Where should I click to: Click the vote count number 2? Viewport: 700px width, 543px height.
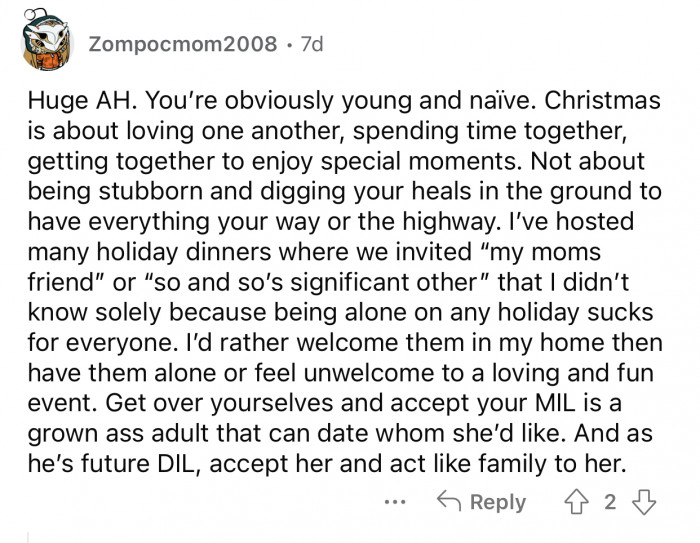pyautogui.click(x=611, y=501)
